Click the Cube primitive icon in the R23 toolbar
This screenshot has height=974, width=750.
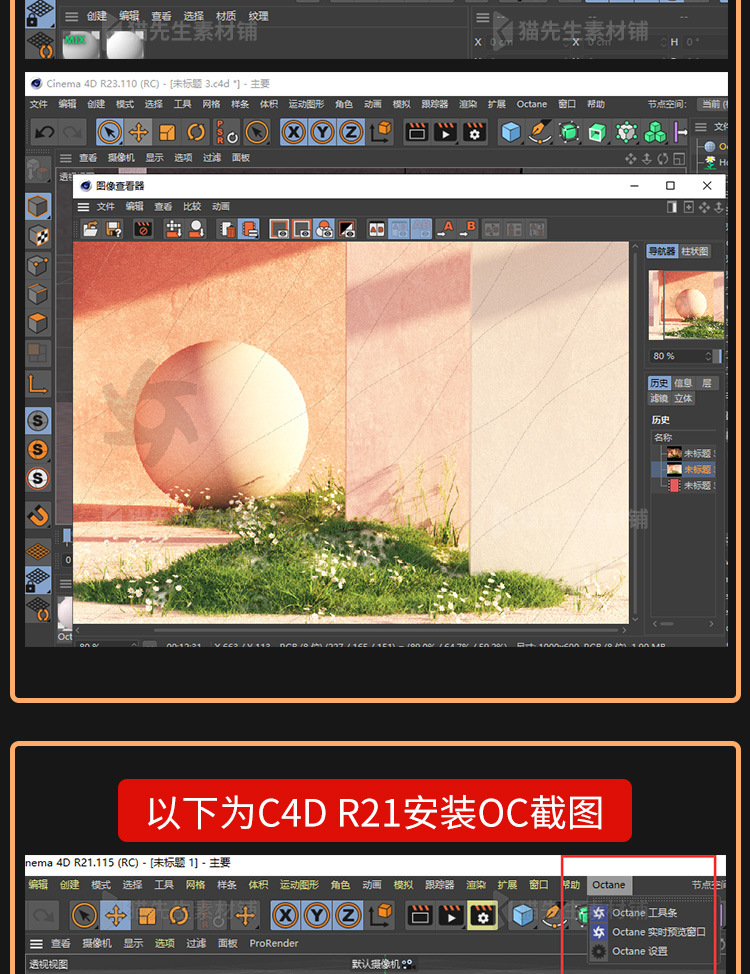[510, 132]
